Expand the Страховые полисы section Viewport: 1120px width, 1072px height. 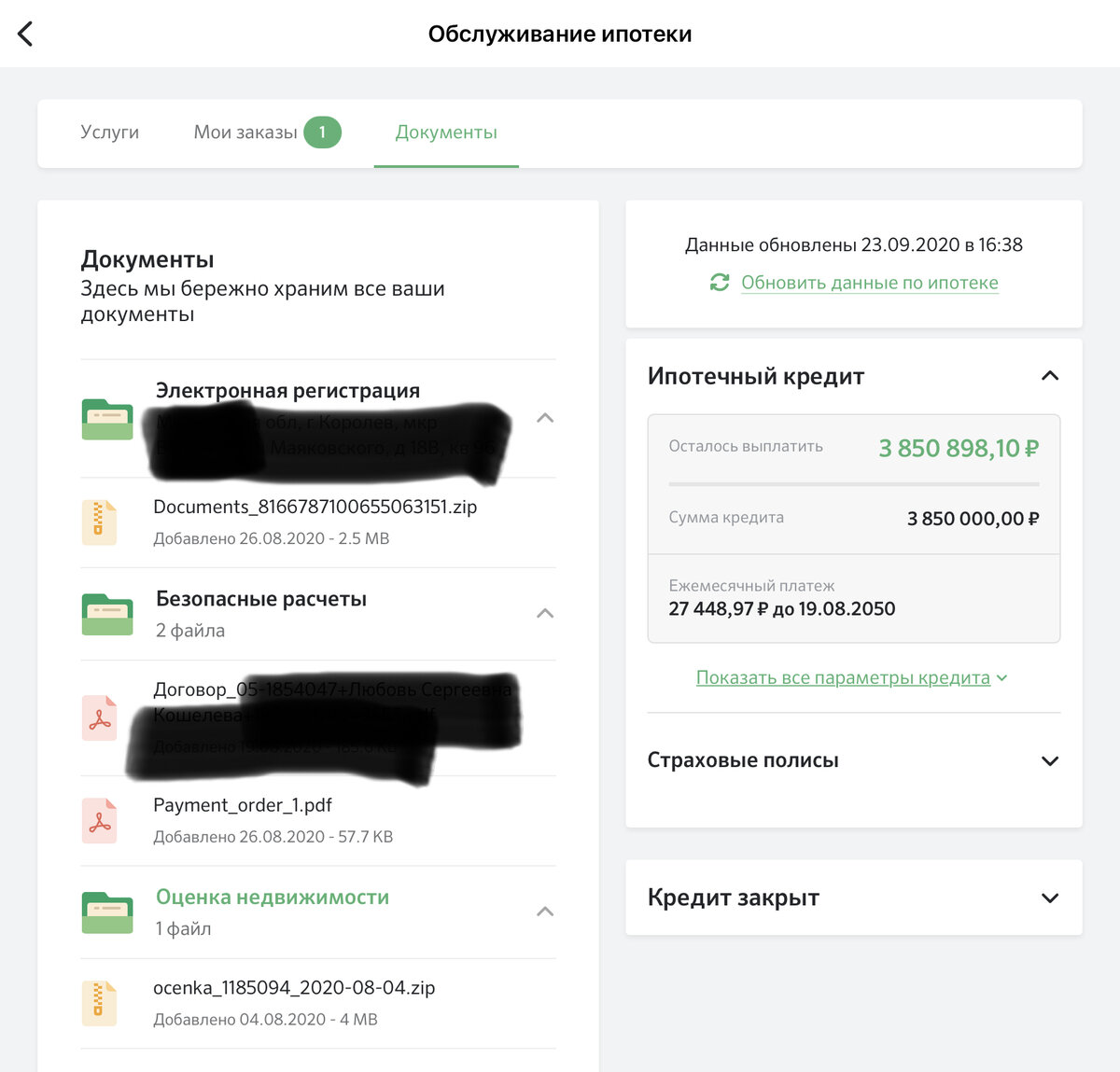click(x=1050, y=759)
